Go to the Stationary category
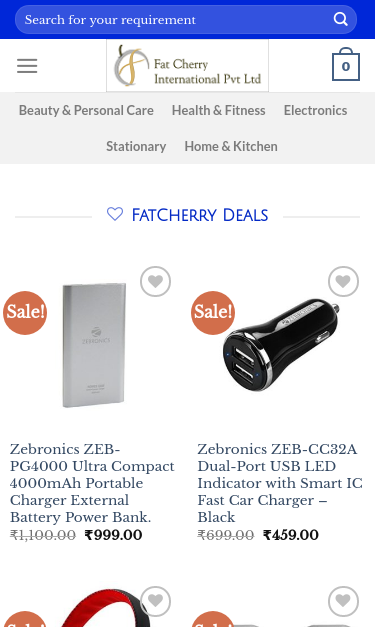The width and height of the screenshot is (375, 627). point(136,146)
